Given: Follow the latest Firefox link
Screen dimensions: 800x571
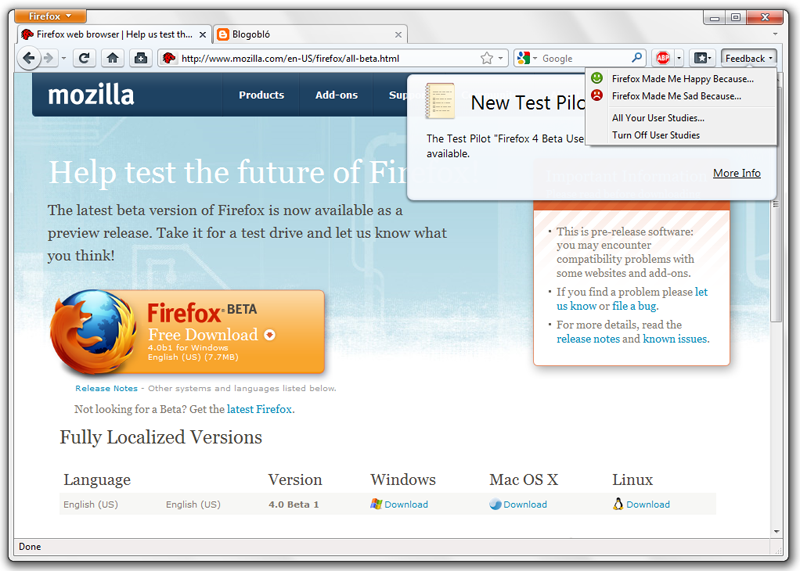Looking at the screenshot, I should click(260, 409).
